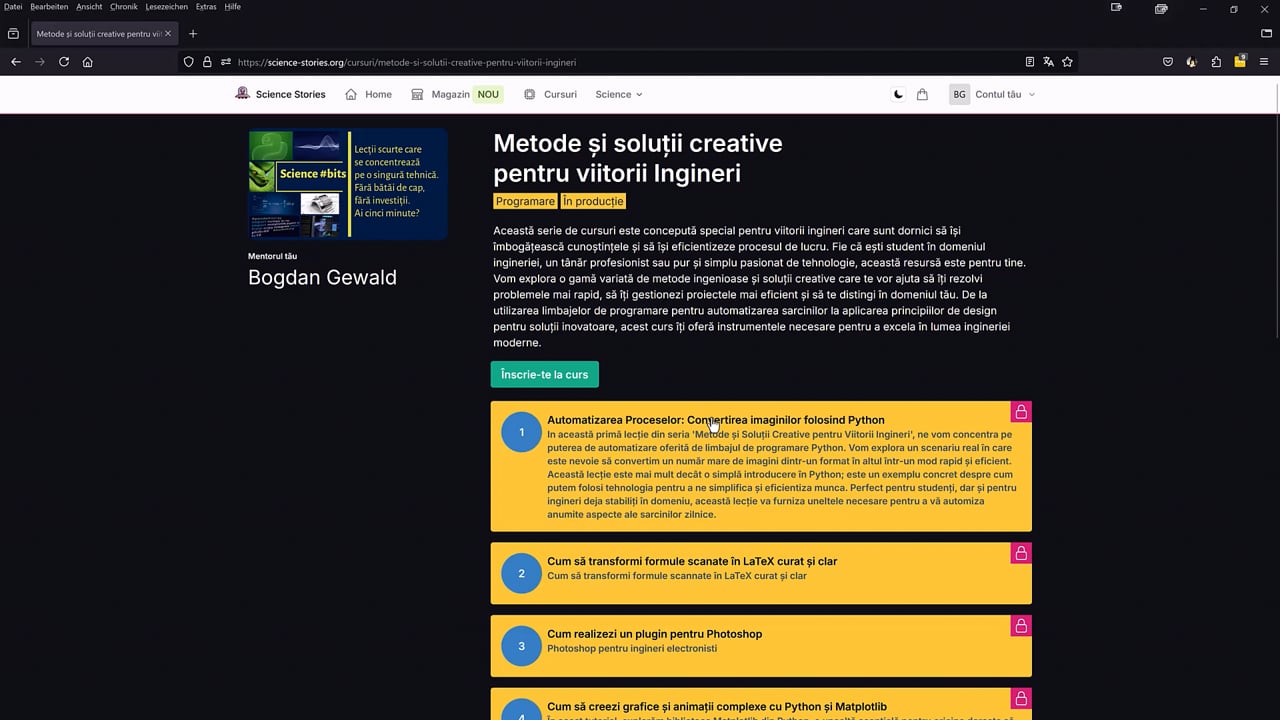Open the Home page link
1280x720 pixels.
368,94
